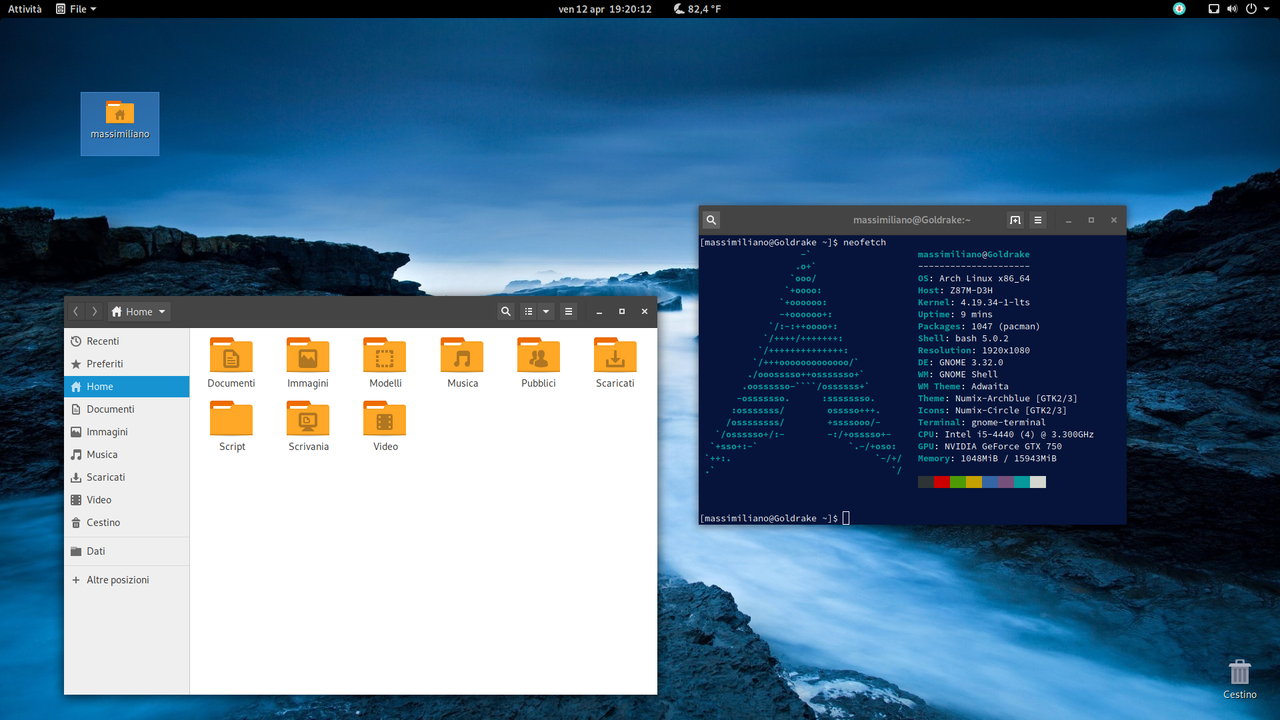1280x720 pixels.
Task: Open the Modelli folder icon
Action: (385, 355)
